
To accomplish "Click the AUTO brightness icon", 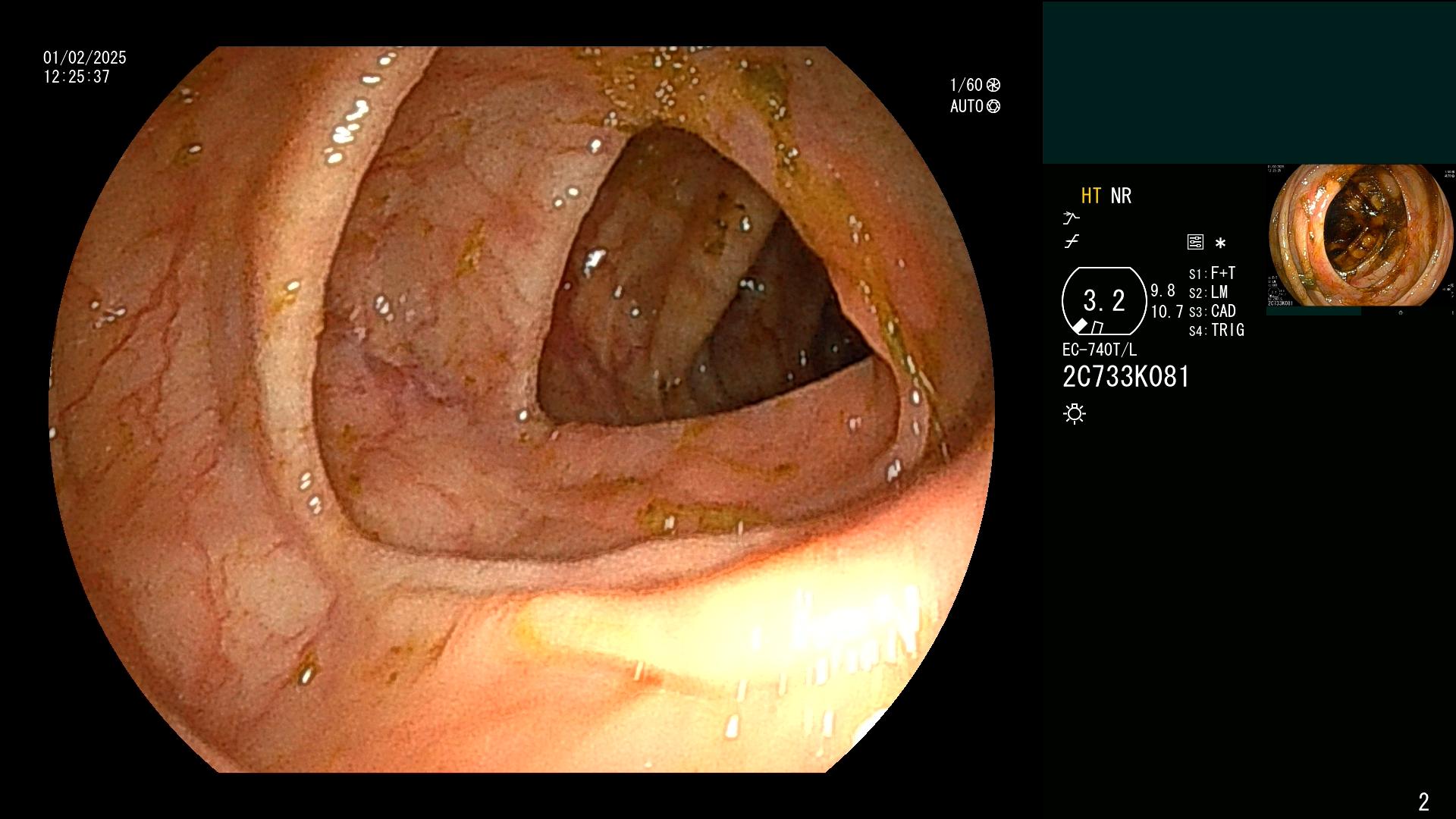I will [x=993, y=107].
